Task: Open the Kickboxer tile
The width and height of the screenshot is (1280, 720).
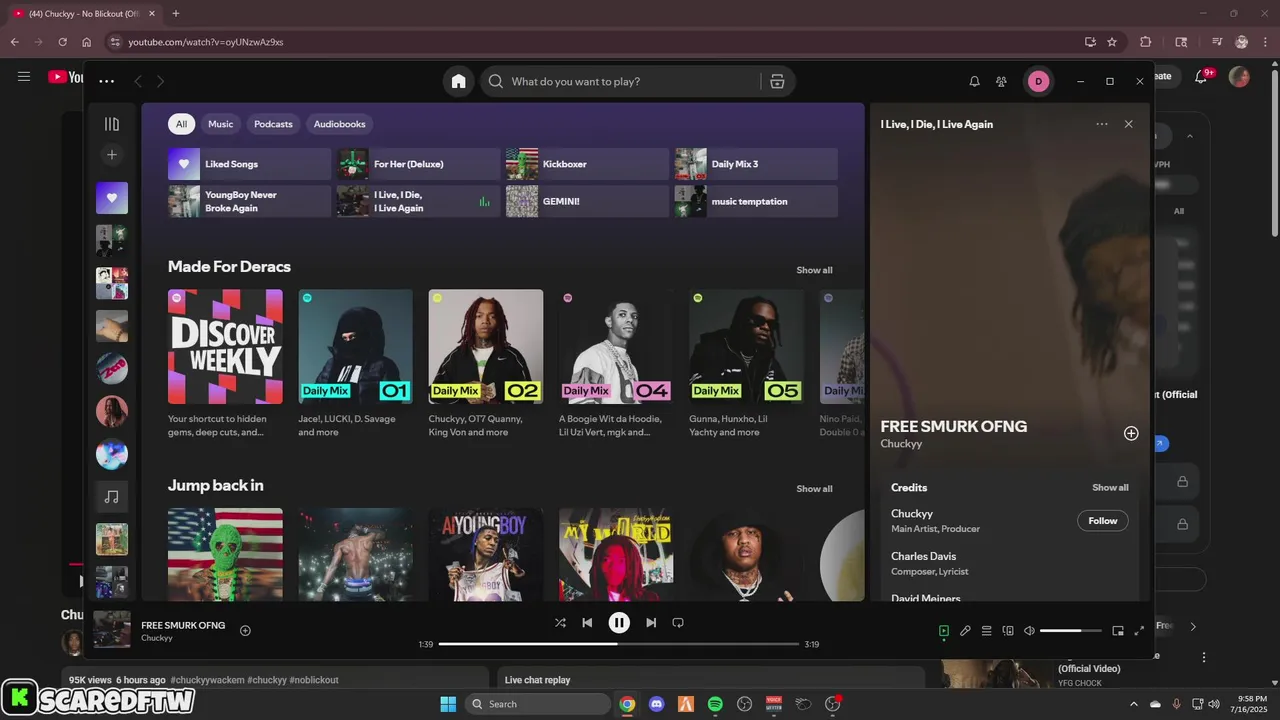Action: pos(587,164)
